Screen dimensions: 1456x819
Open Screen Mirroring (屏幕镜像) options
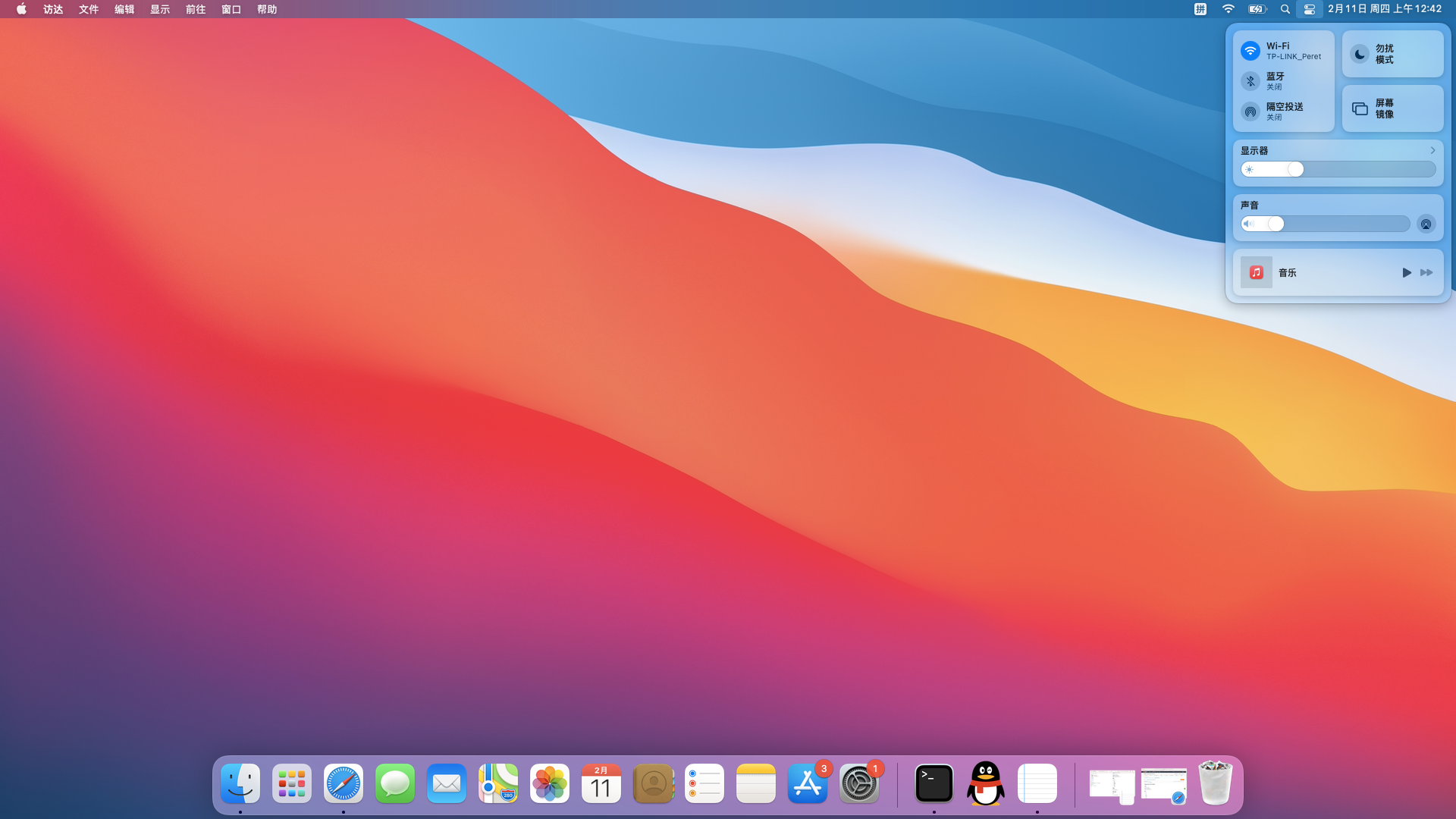(x=1392, y=108)
